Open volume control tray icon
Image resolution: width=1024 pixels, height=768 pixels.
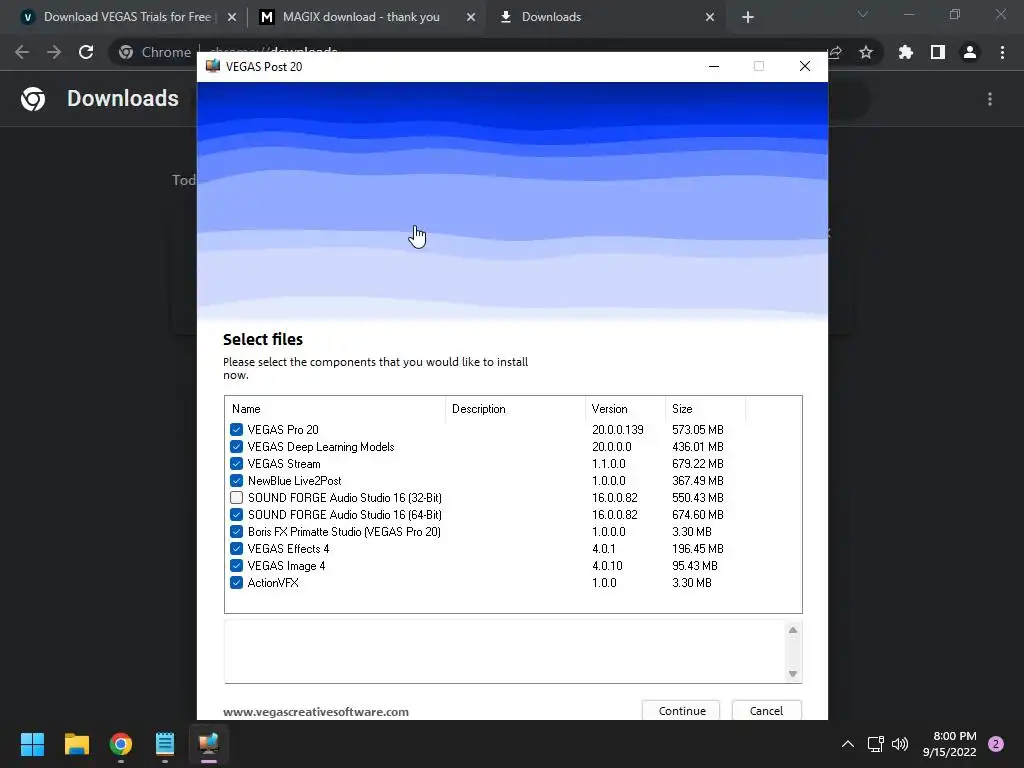click(900, 744)
